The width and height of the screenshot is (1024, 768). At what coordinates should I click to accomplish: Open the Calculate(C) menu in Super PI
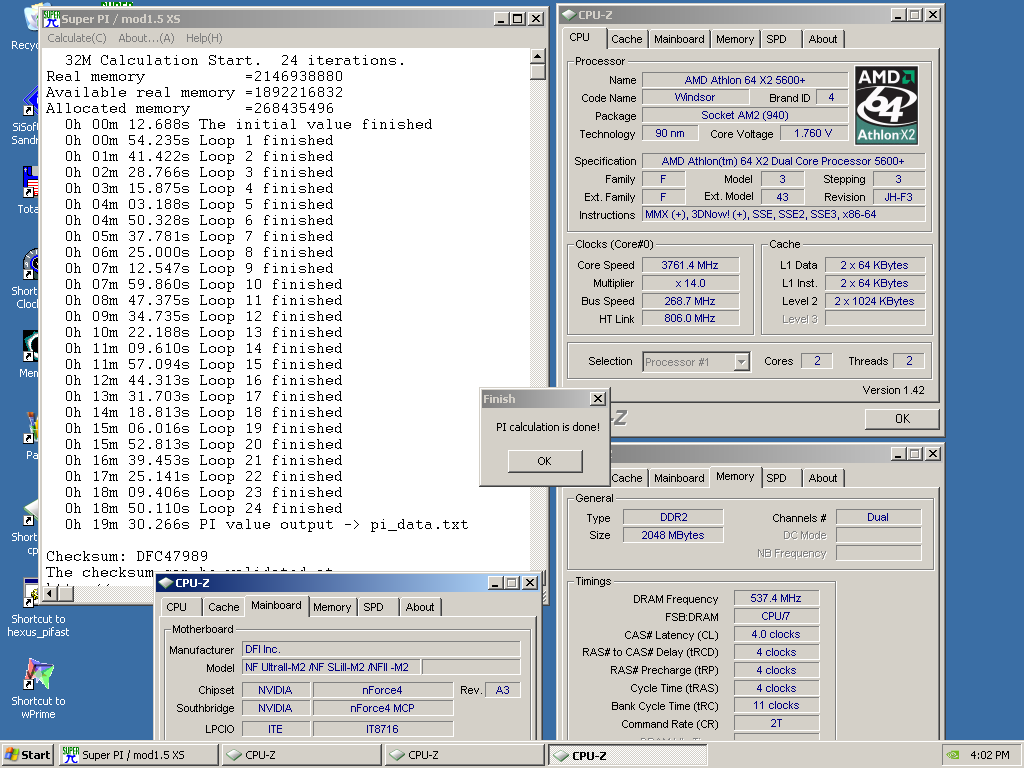pyautogui.click(x=76, y=38)
